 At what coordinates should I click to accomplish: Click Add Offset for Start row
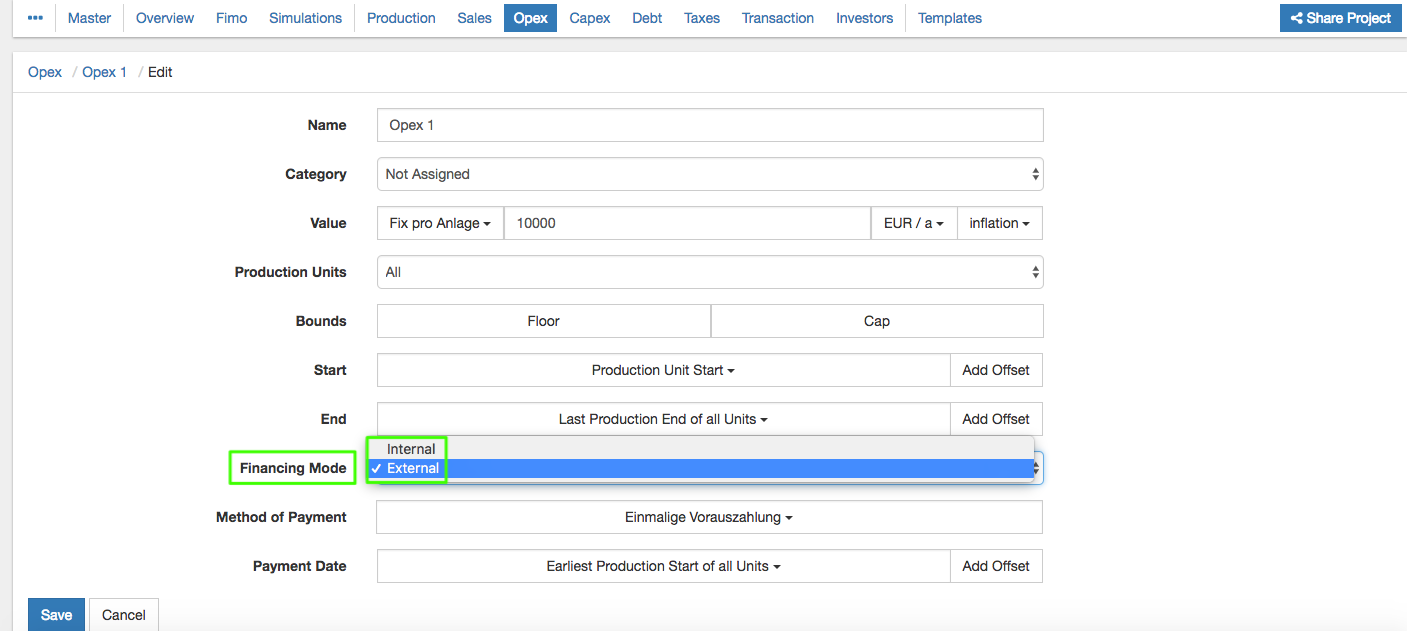pos(995,370)
